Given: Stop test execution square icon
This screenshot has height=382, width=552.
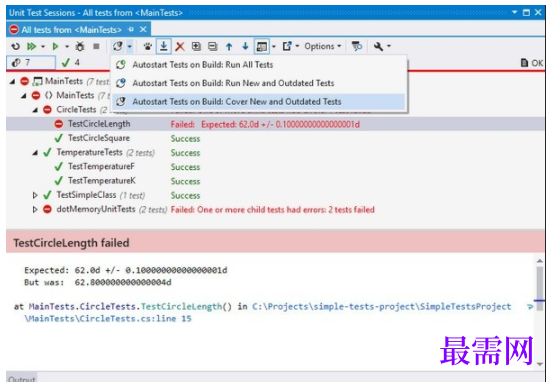Looking at the screenshot, I should tap(96, 46).
